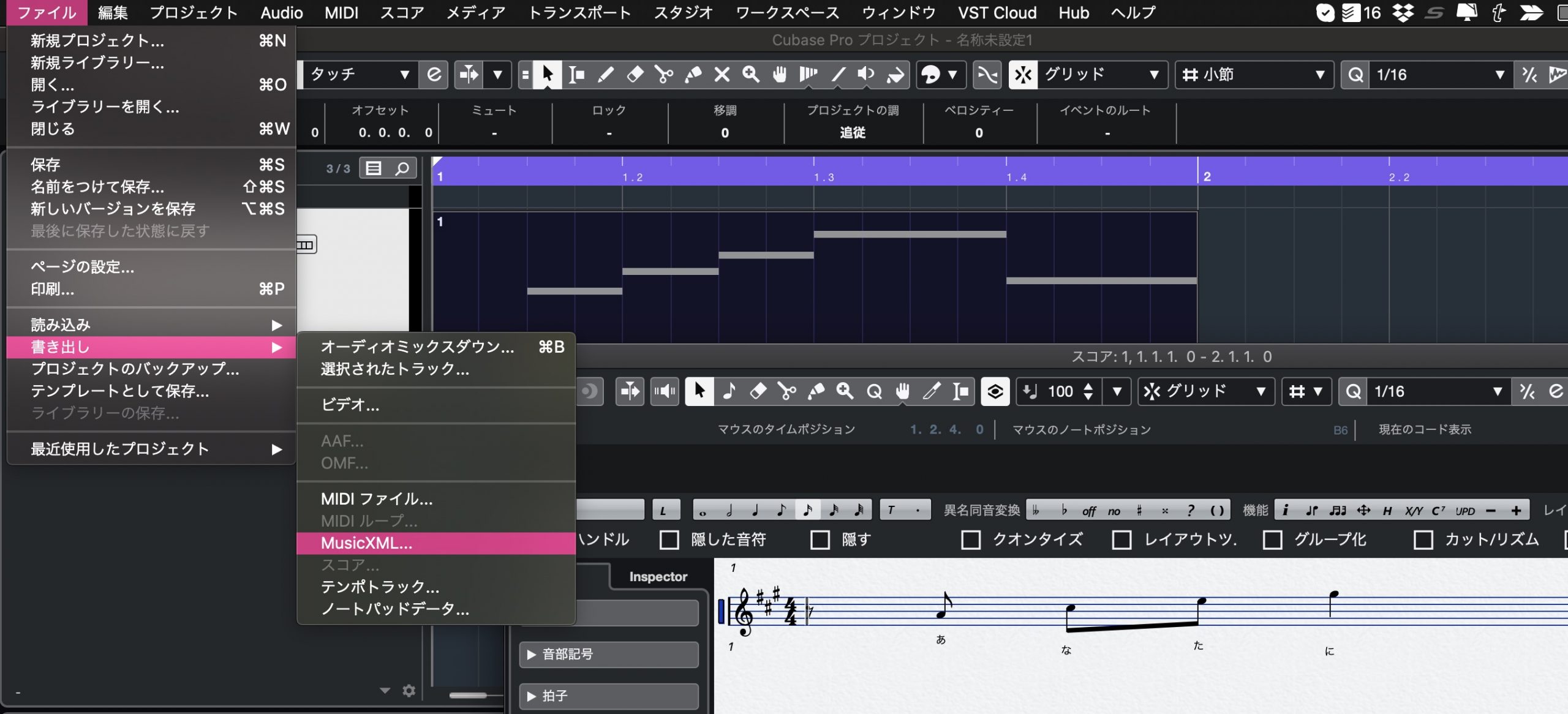Expand the 音部記号 inspector section
Screen dimensions: 1568x714
(609, 654)
